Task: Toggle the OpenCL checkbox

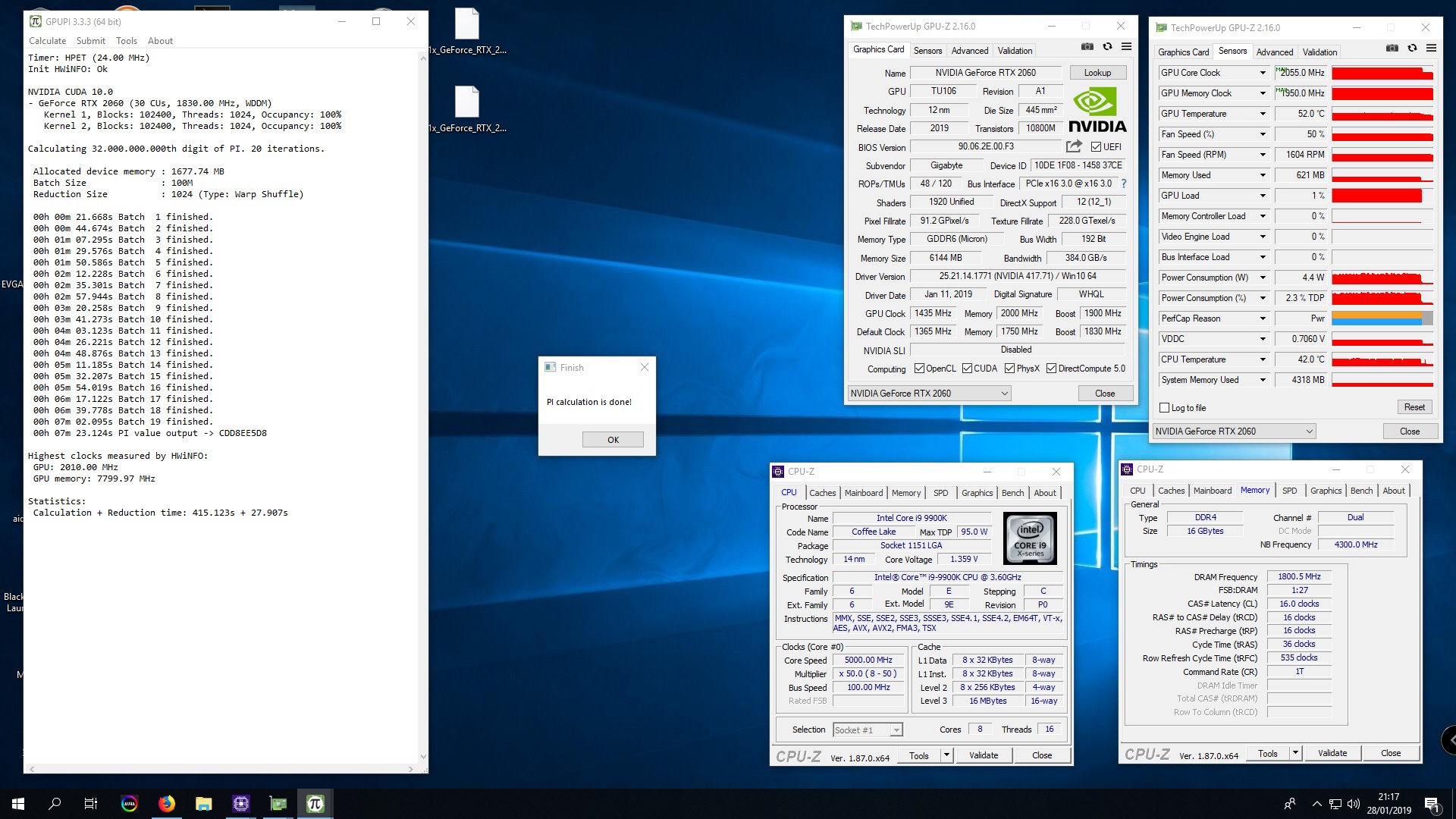Action: click(919, 369)
